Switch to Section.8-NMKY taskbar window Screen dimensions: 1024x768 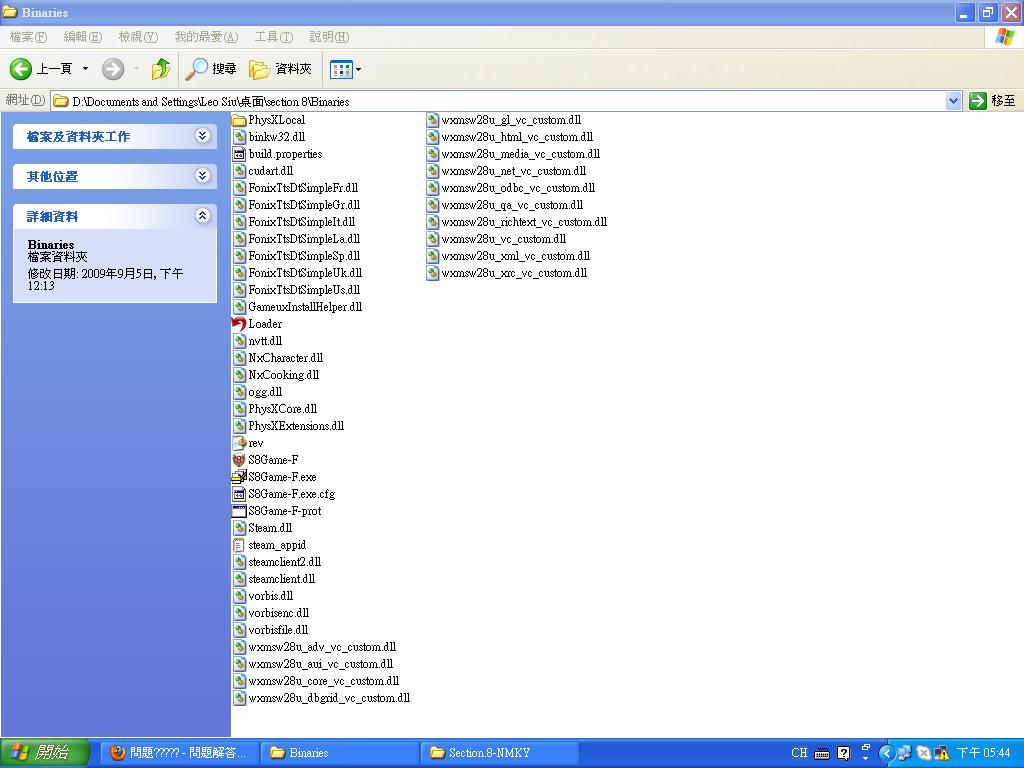[x=499, y=753]
